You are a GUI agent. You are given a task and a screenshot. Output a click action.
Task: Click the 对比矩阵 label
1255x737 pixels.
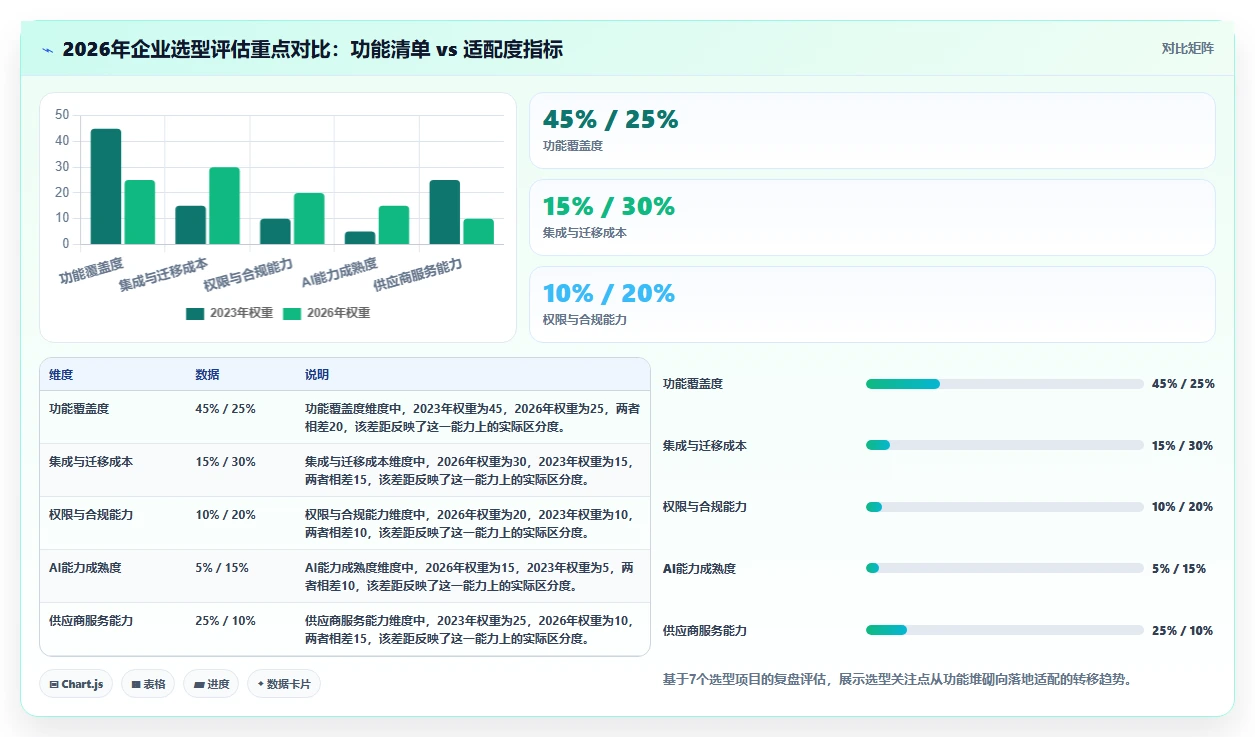click(x=1188, y=48)
